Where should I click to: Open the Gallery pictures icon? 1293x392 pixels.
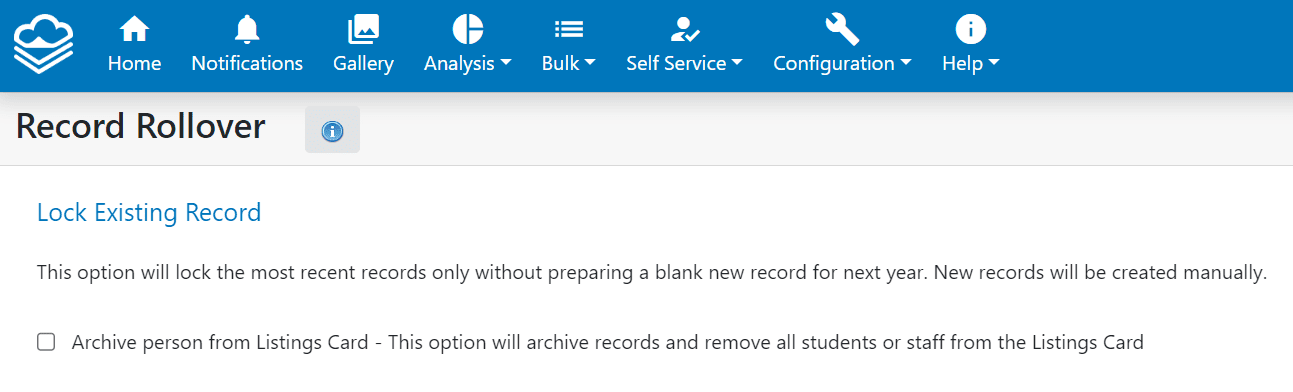tap(363, 29)
